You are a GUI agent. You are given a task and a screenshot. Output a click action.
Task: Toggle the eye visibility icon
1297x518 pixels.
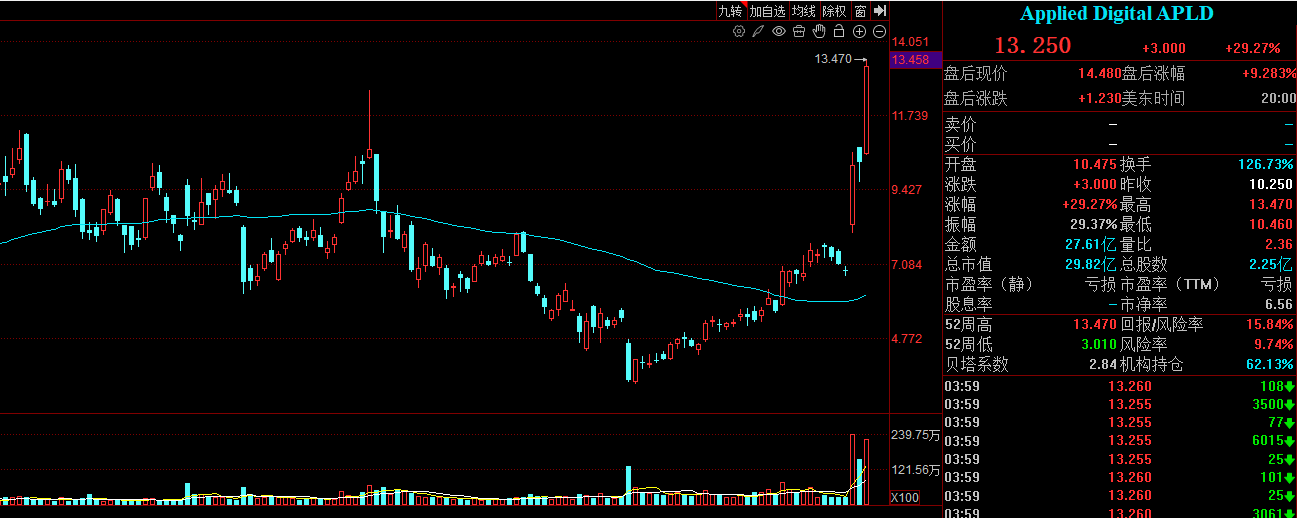click(x=779, y=31)
